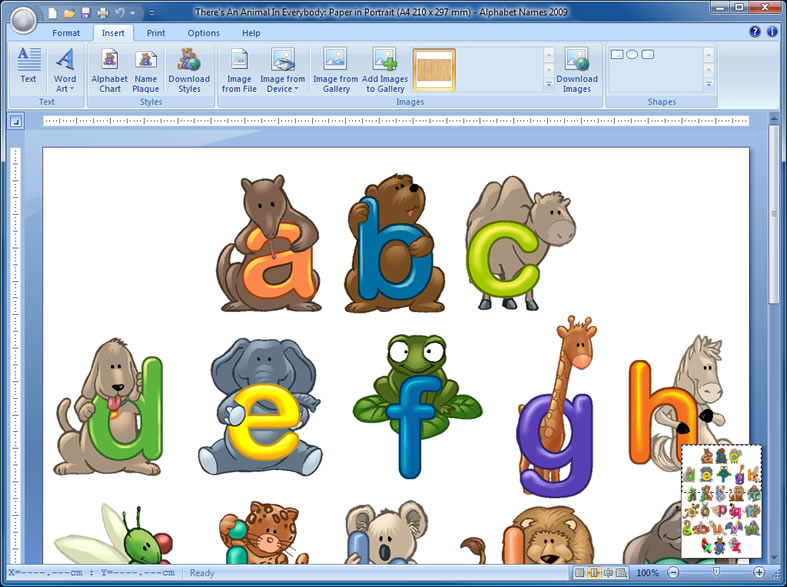Insert the rounded rectangle shape
This screenshot has height=587, width=787.
coord(647,54)
